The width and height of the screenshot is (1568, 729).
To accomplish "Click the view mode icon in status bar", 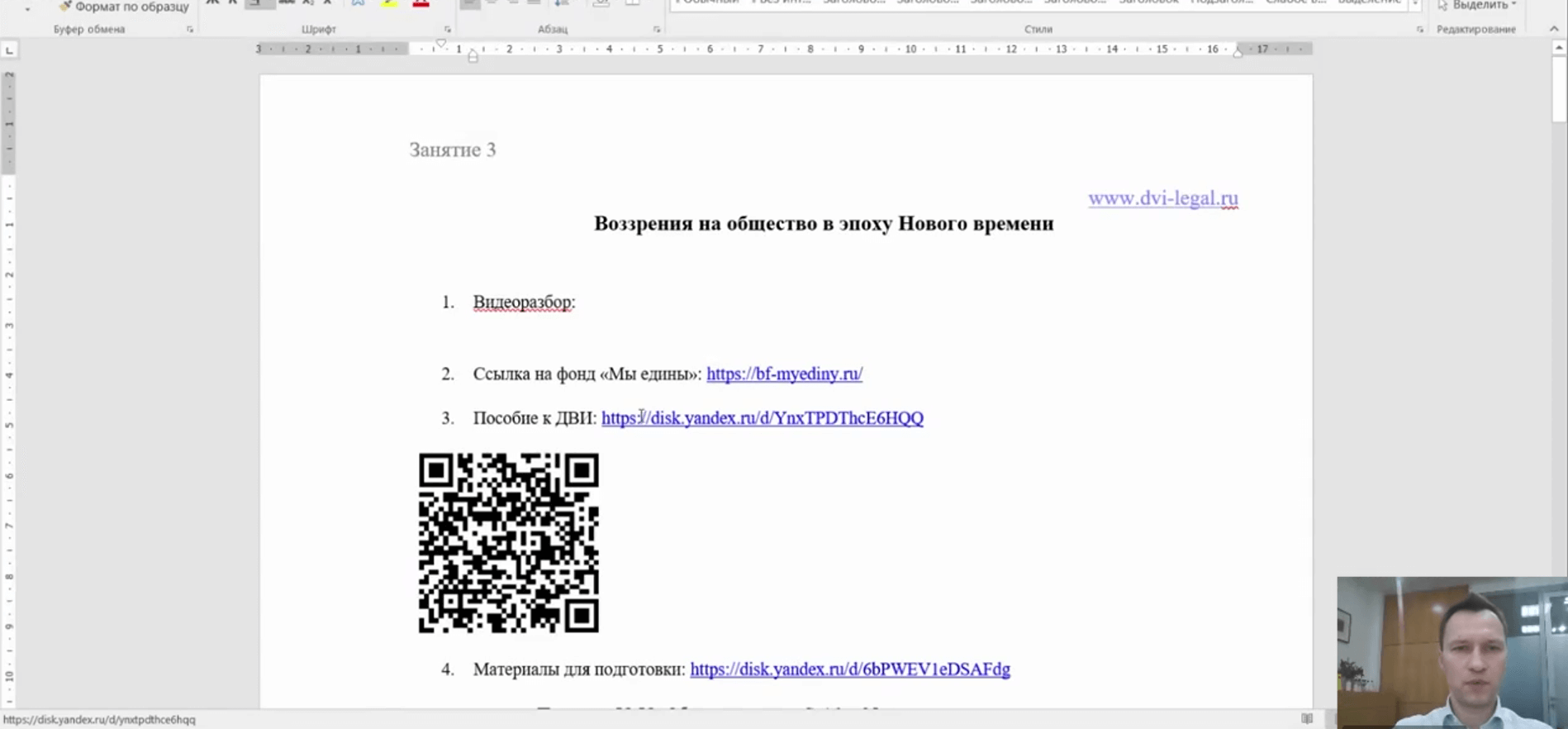I will [1307, 719].
